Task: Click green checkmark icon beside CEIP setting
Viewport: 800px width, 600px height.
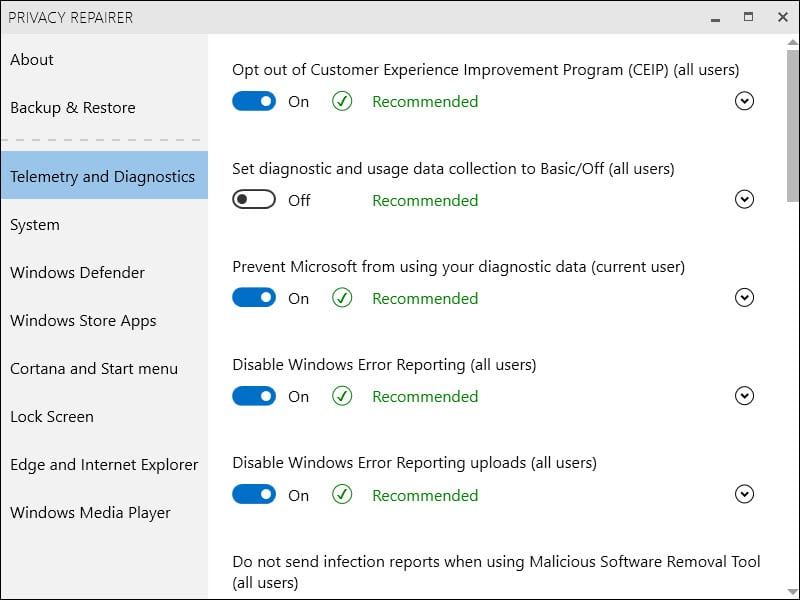Action: point(342,101)
